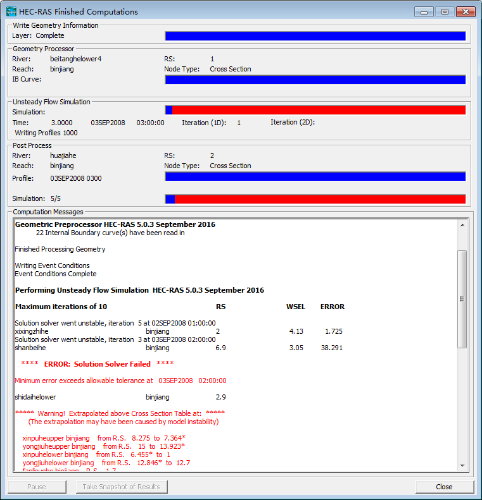The image size is (482, 500).
Task: Select the Geometric Preprocessor HEC-RAS 5.0.3 heading line
Action: click(115, 224)
